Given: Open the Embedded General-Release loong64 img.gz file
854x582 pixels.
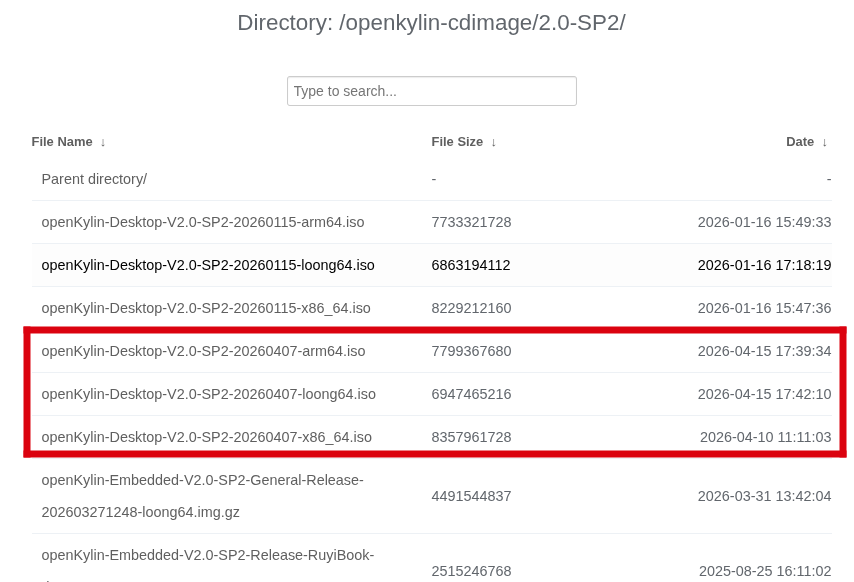Looking at the screenshot, I should [202, 496].
